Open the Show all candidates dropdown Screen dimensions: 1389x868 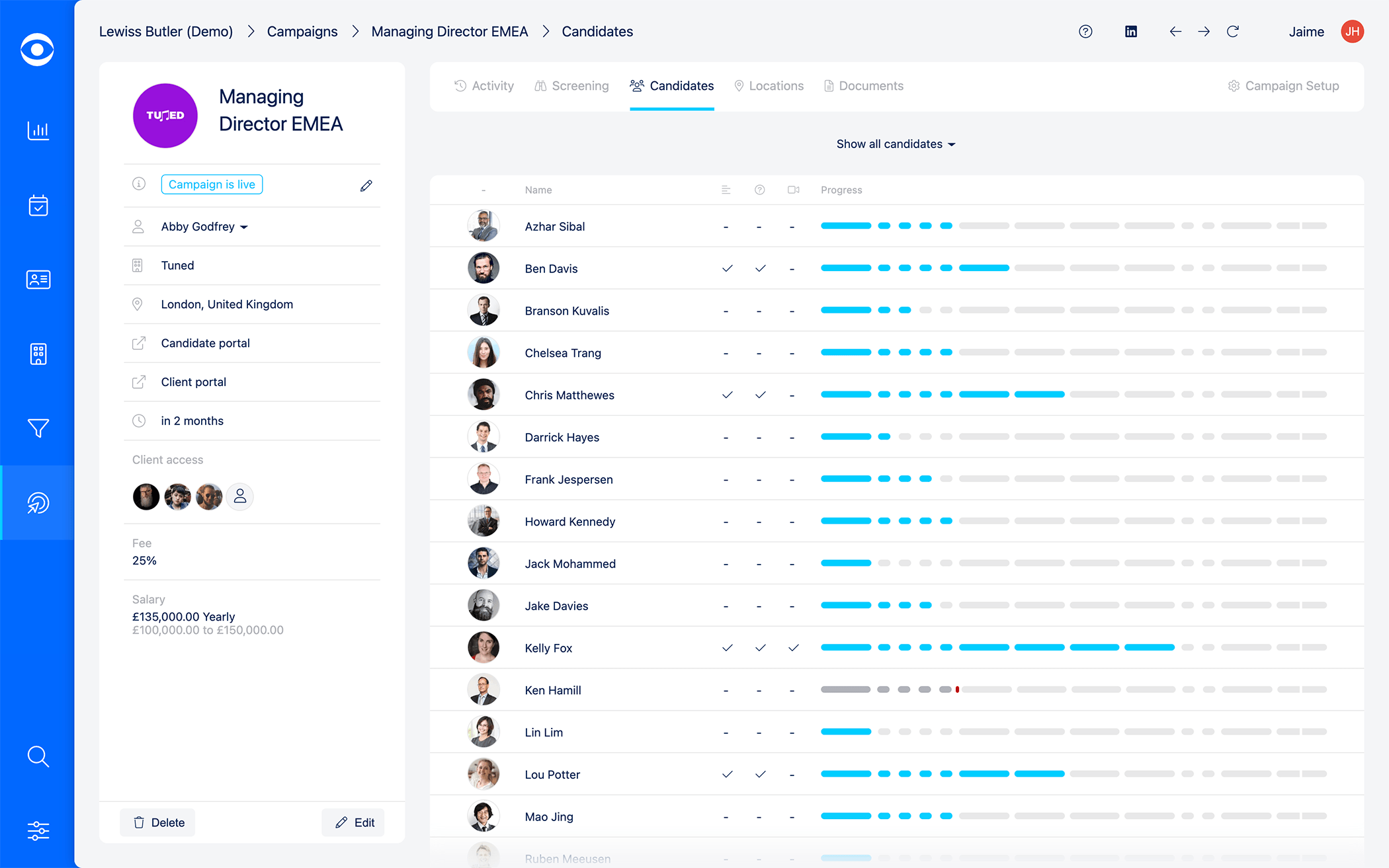tap(896, 144)
